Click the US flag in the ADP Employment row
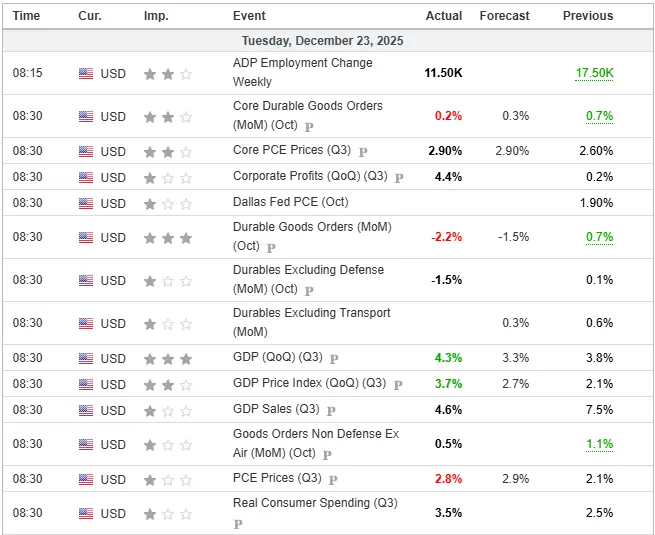Viewport: 655px width, 535px height. click(86, 73)
